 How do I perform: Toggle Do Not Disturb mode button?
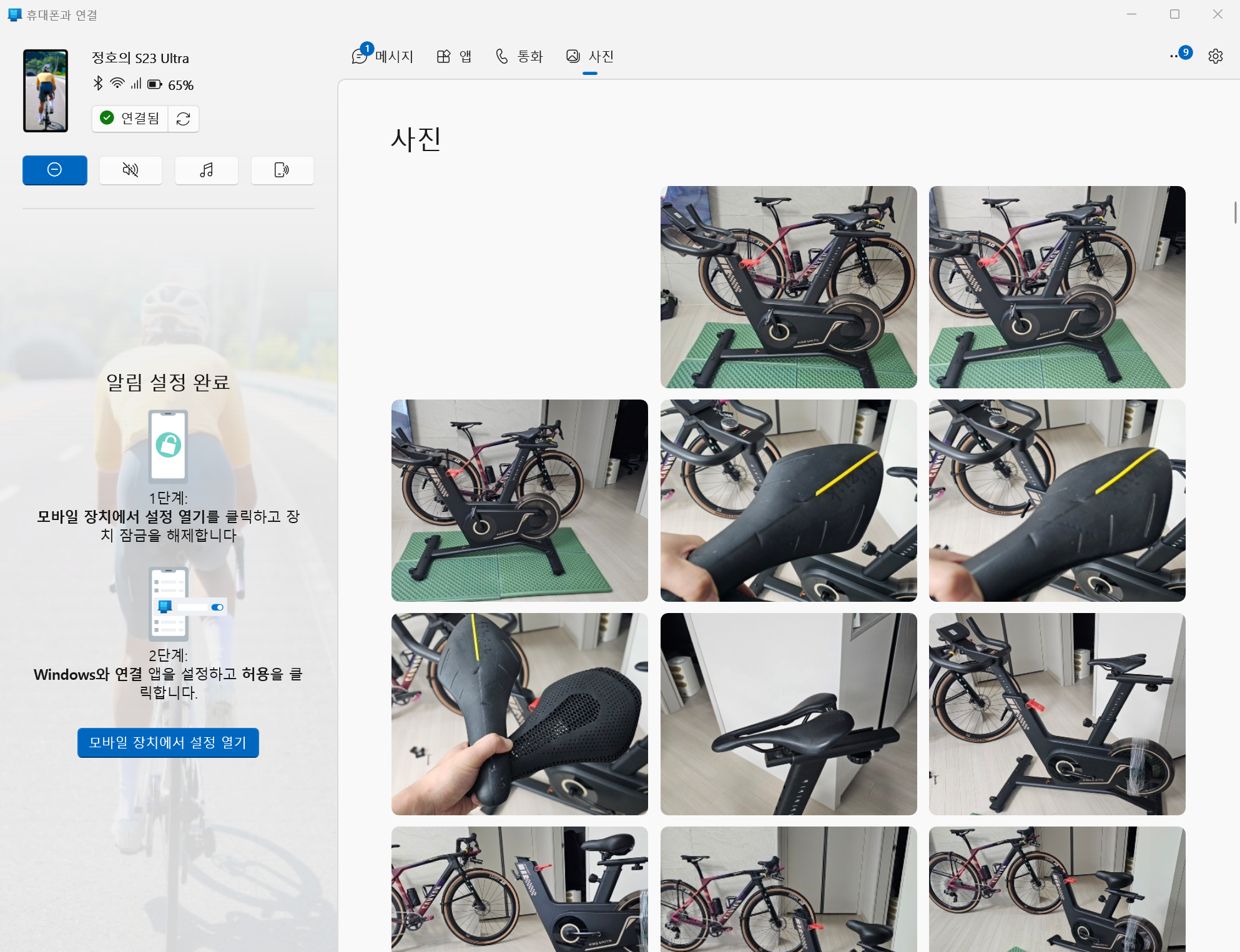[55, 170]
